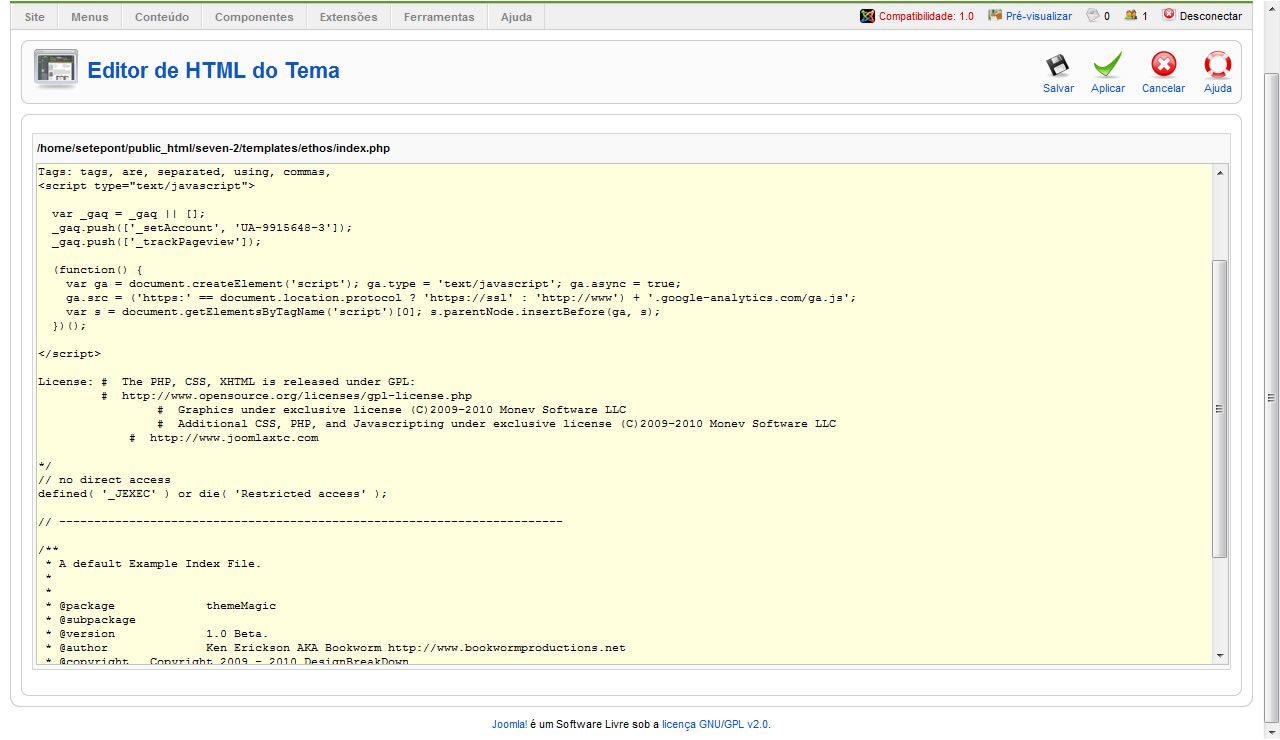Click the 'Tags: tags, are, separated' line
The image size is (1280, 740).
point(184,171)
